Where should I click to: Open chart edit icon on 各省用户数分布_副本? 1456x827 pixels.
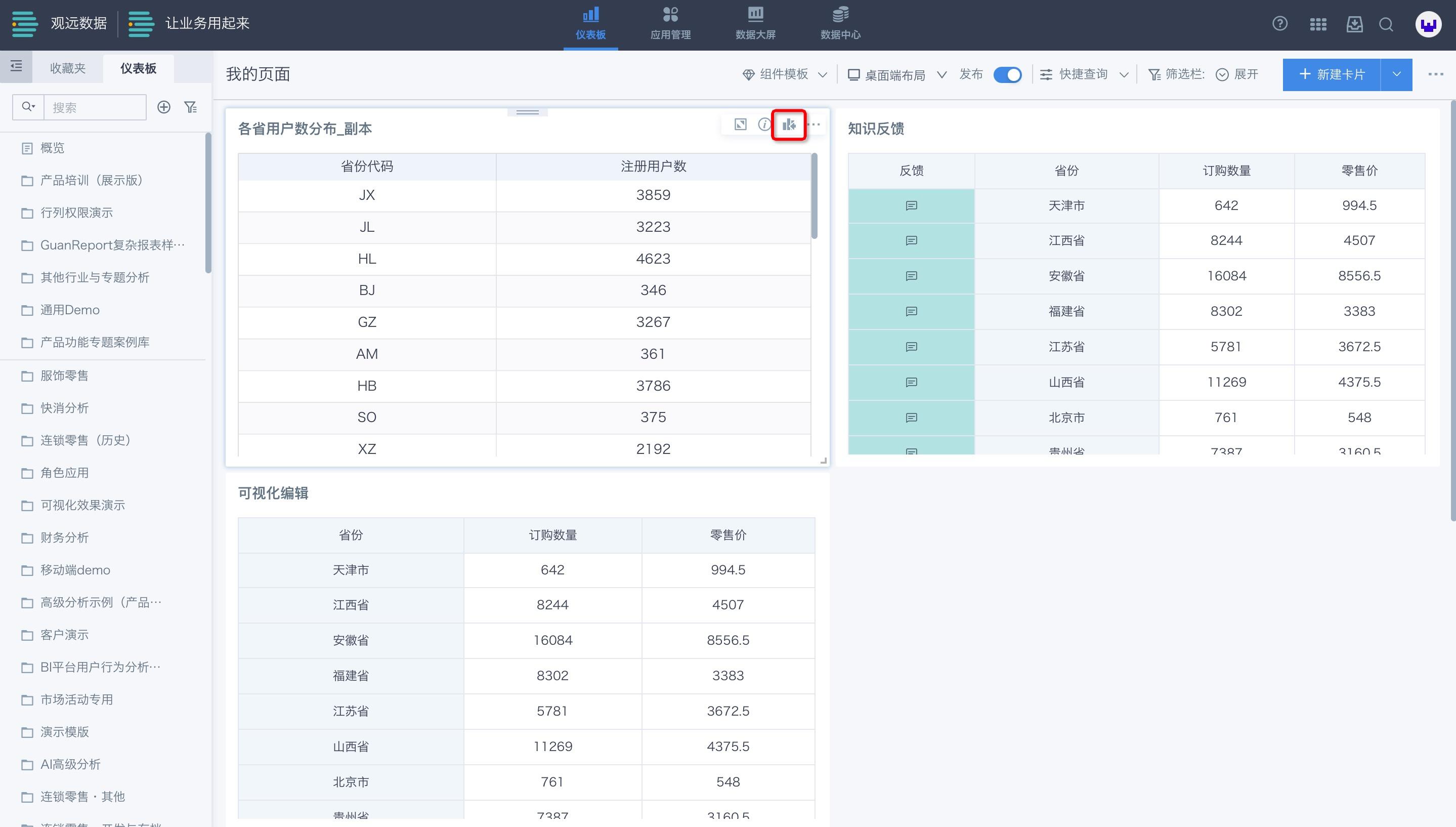(789, 125)
